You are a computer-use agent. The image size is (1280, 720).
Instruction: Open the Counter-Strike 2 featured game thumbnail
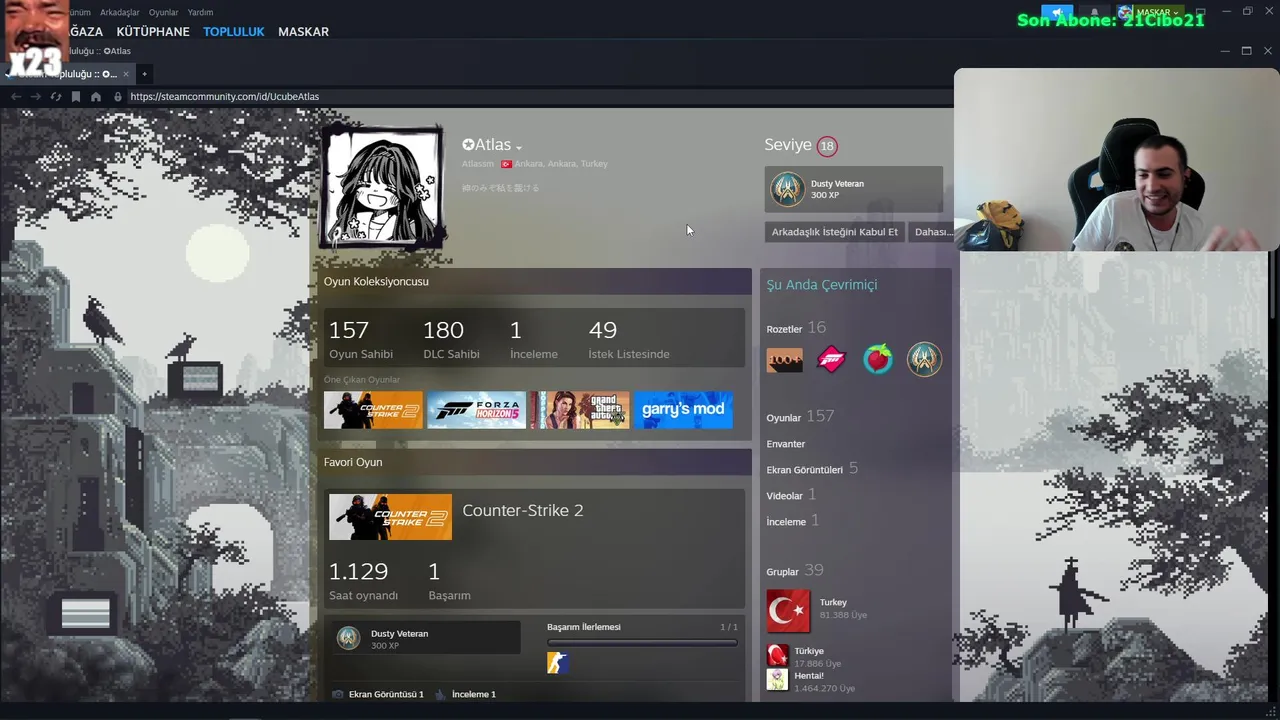click(x=373, y=410)
